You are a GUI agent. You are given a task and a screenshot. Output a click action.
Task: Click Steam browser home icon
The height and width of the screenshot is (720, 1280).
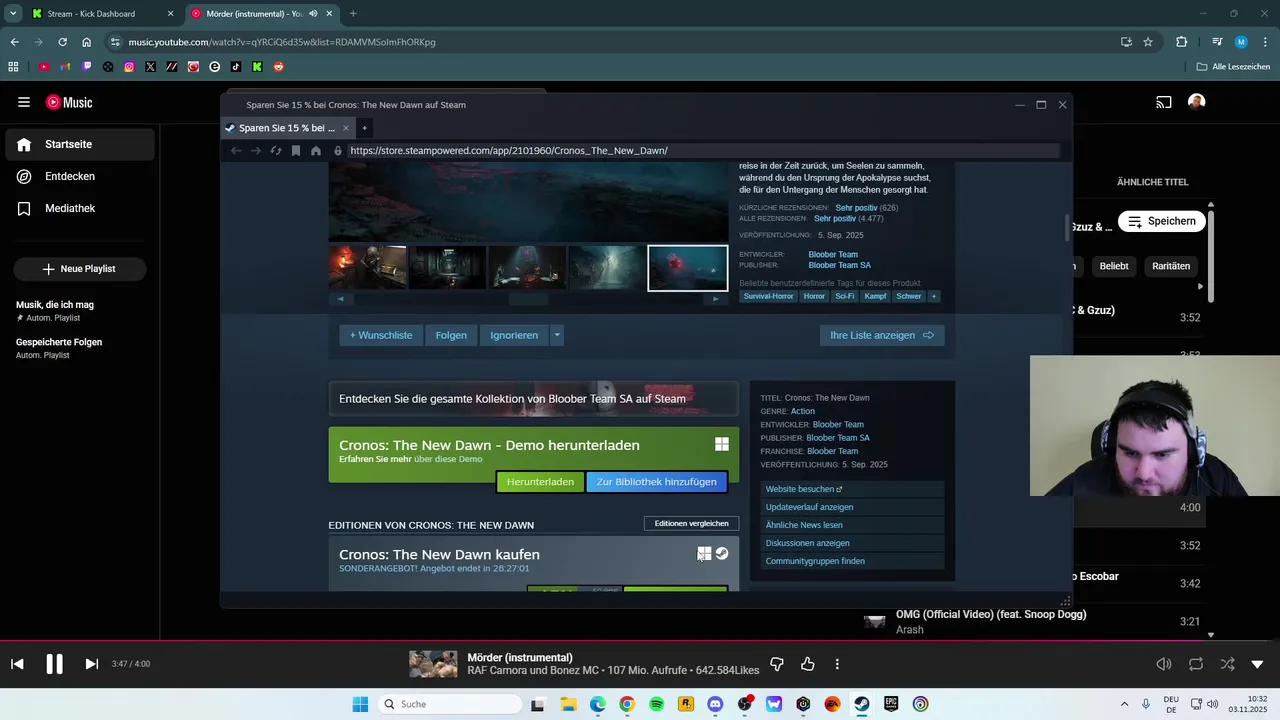[x=316, y=151]
